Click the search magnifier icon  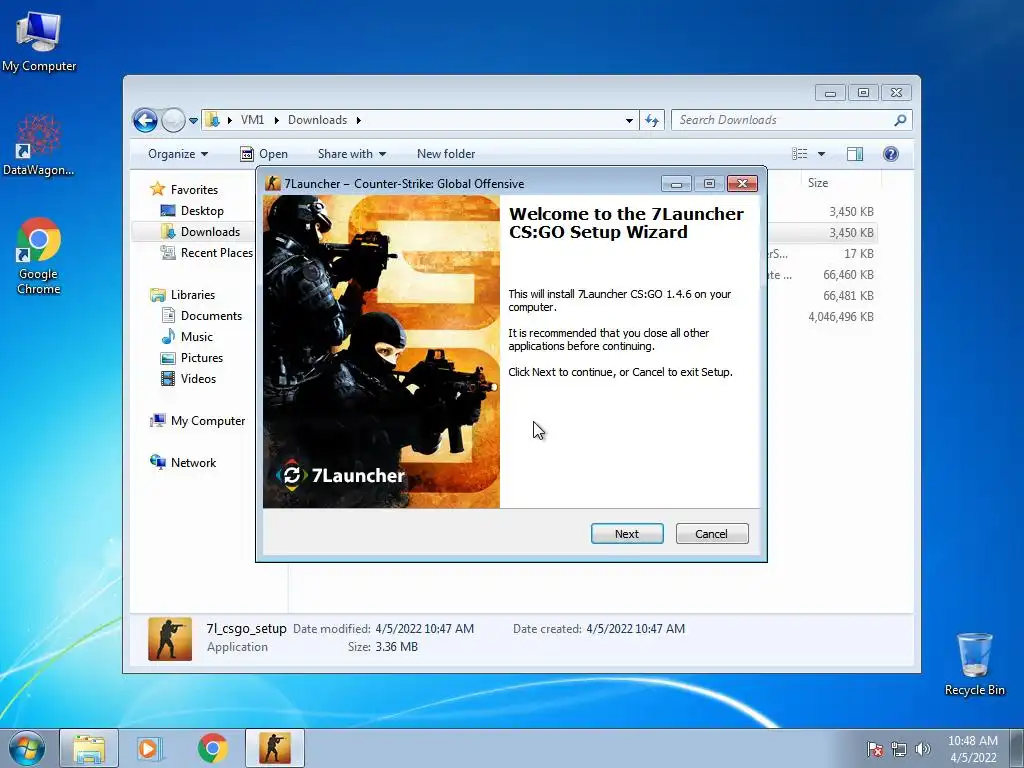(x=901, y=120)
